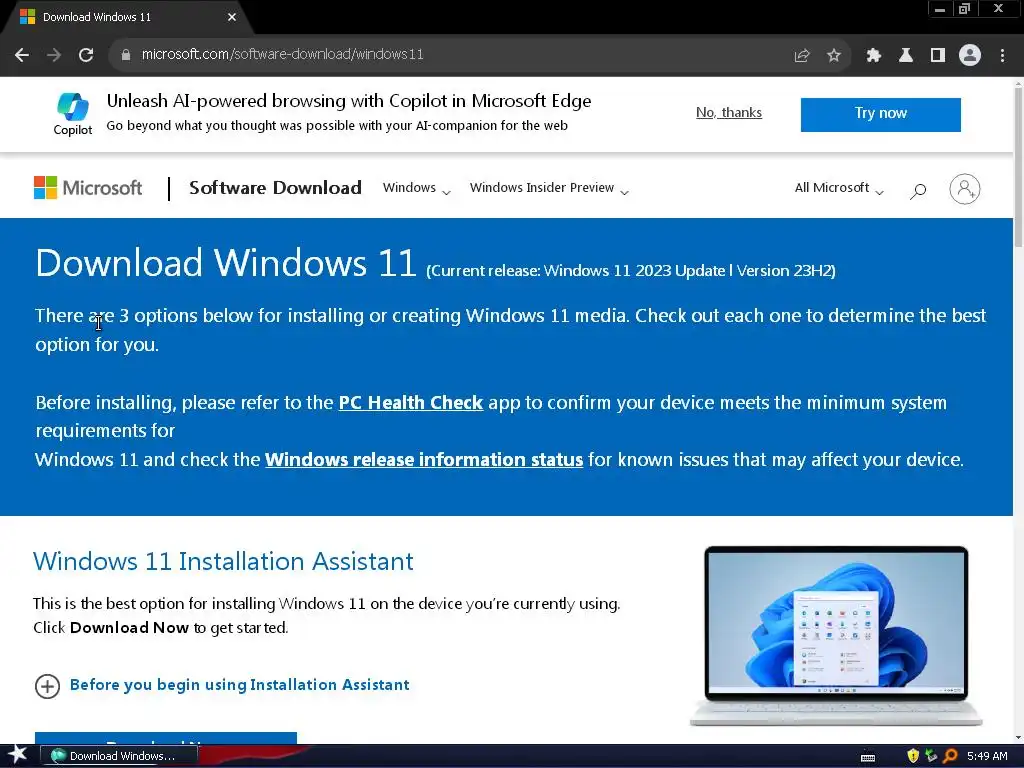This screenshot has height=768, width=1024.
Task: Expand the Windows Insider Preview menu
Action: pos(549,188)
